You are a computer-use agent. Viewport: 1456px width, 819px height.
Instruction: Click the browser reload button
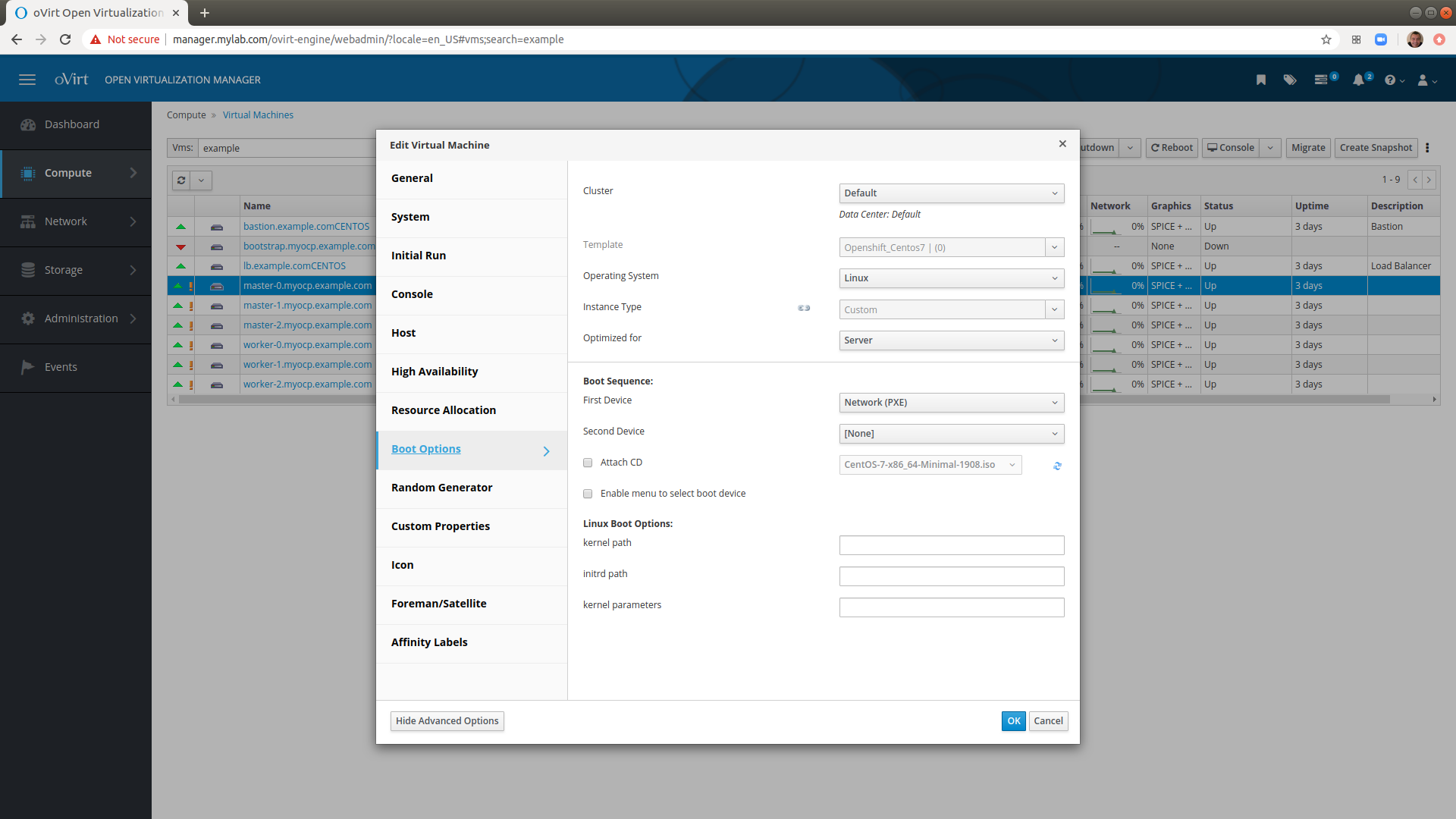click(x=65, y=39)
